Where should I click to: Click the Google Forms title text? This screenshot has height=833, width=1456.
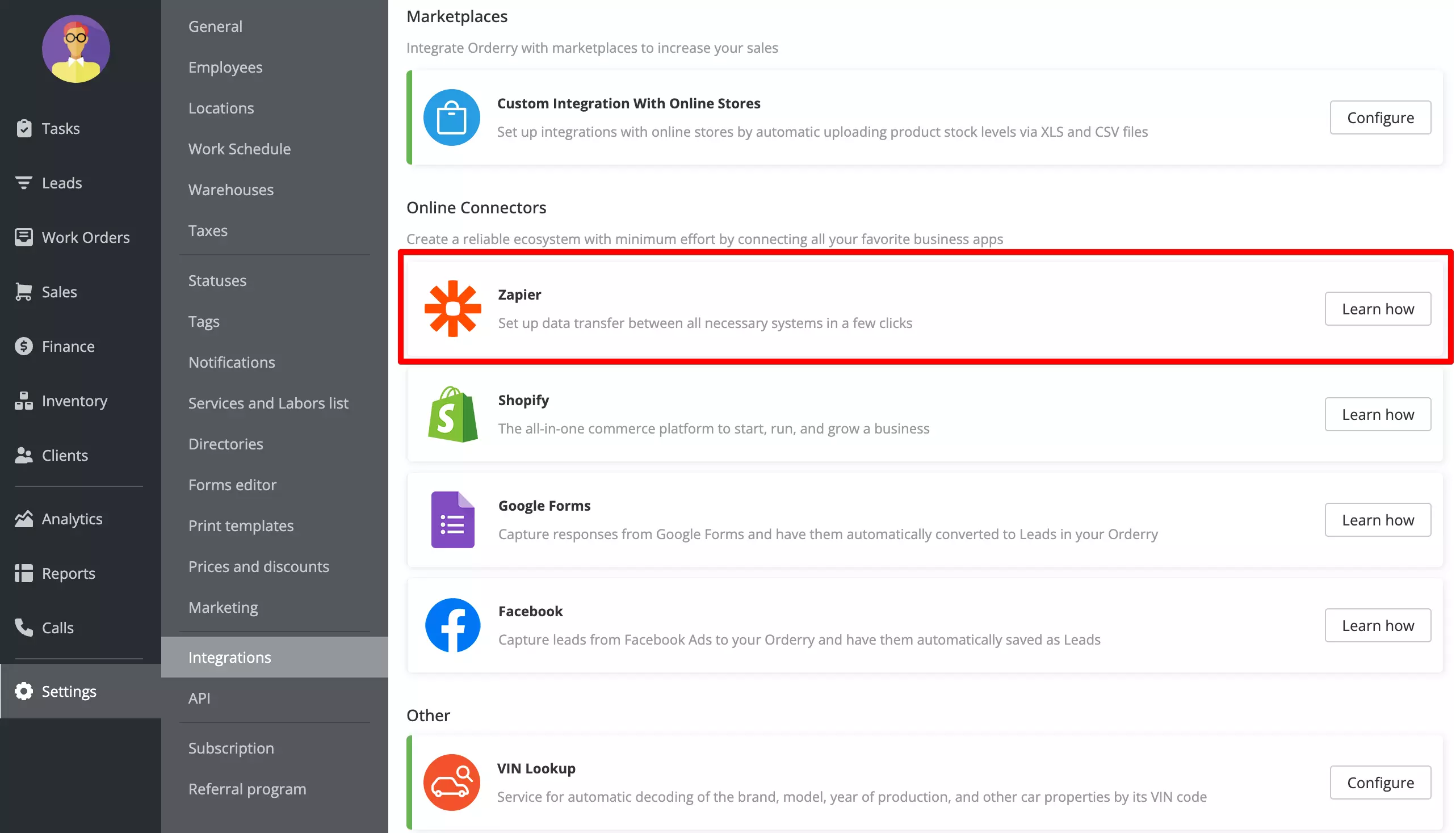(544, 505)
